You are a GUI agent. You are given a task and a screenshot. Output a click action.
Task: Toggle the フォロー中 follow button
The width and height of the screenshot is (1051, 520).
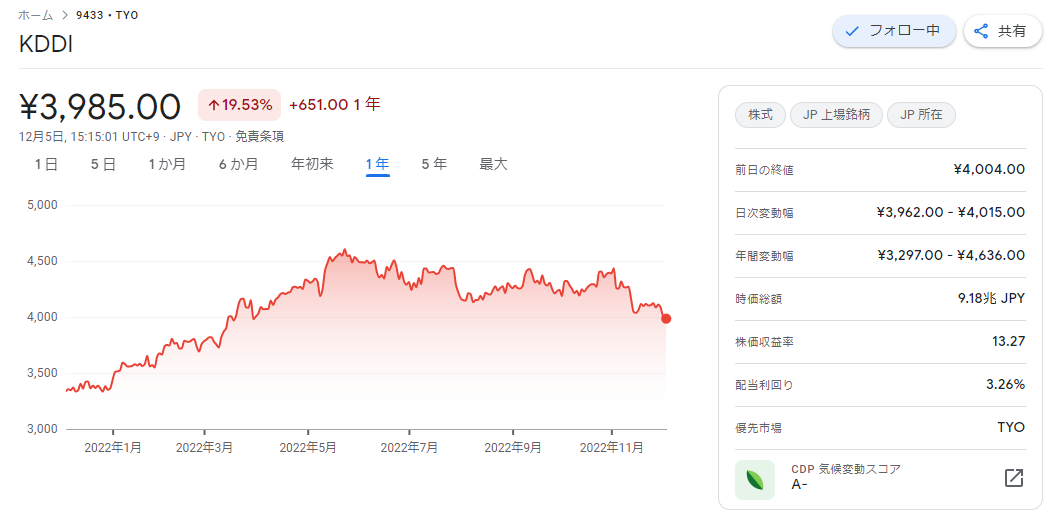click(x=893, y=31)
